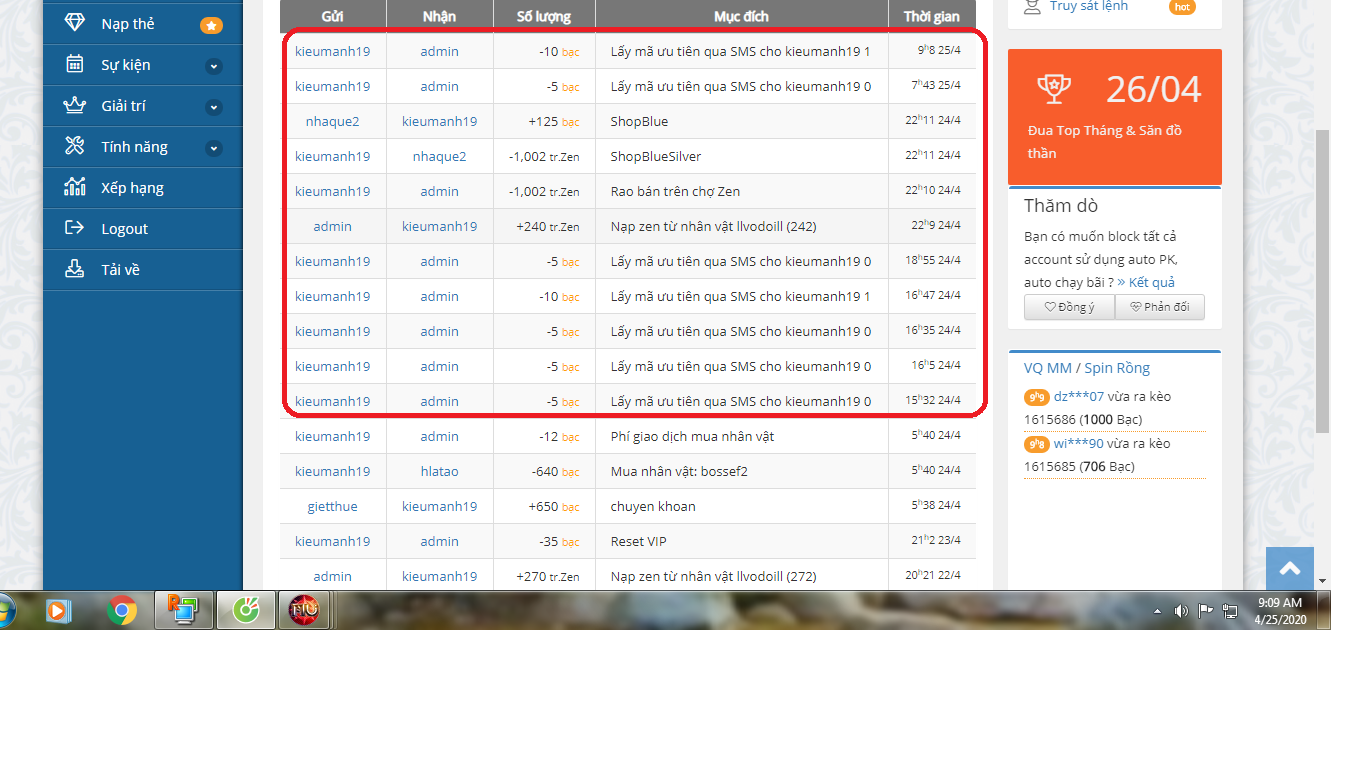This screenshot has width=1360, height=768.
Task: Expand the Sự kiện submenu arrow
Action: 213,66
